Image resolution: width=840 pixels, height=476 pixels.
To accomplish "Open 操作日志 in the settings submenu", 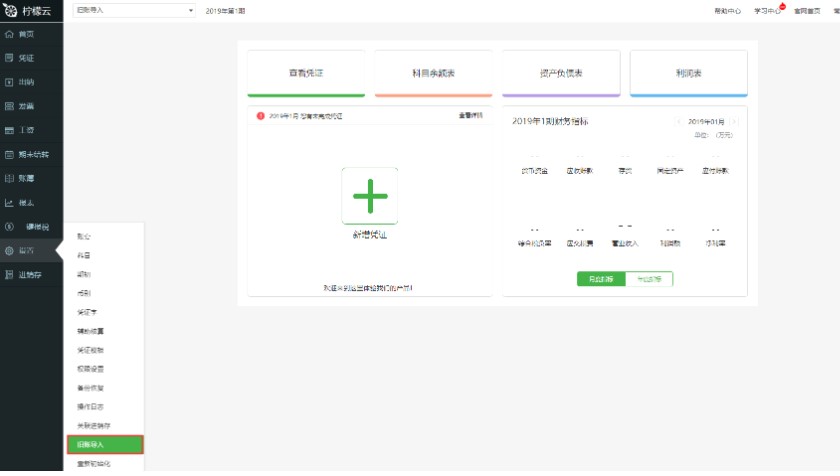I will click(91, 407).
